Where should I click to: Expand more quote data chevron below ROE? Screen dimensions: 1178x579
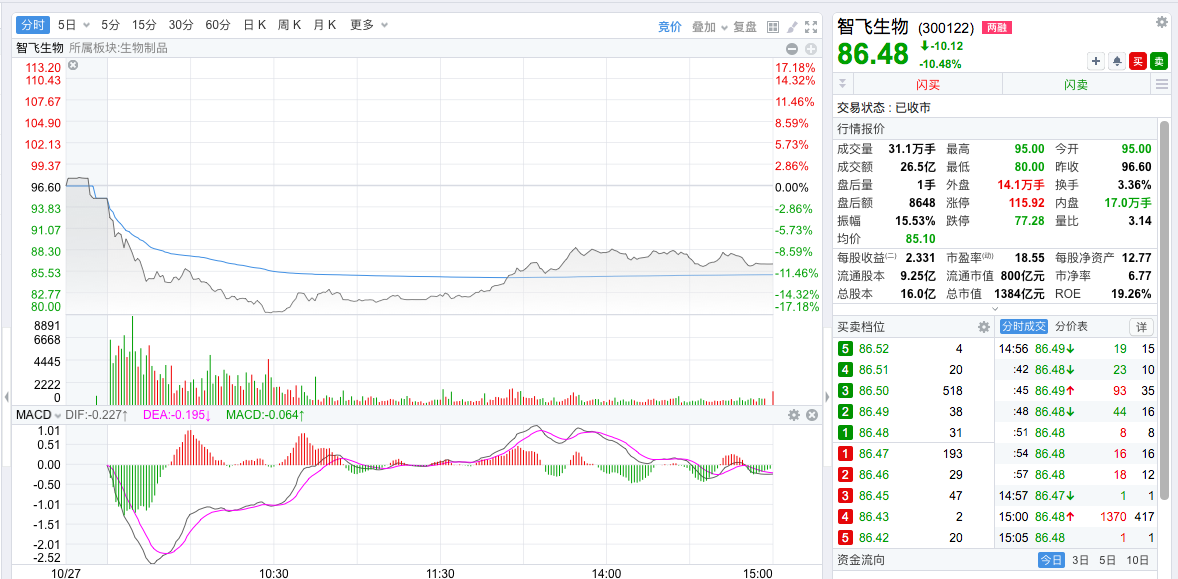(995, 309)
